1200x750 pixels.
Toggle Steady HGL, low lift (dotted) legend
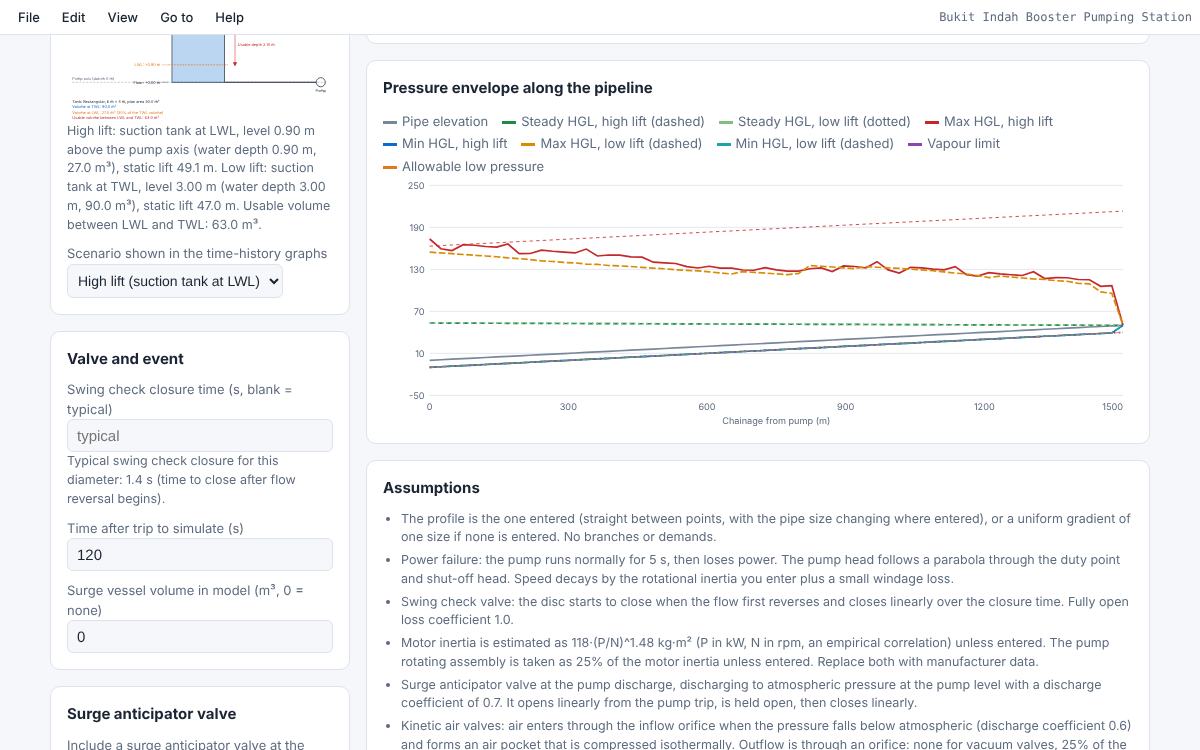(814, 121)
